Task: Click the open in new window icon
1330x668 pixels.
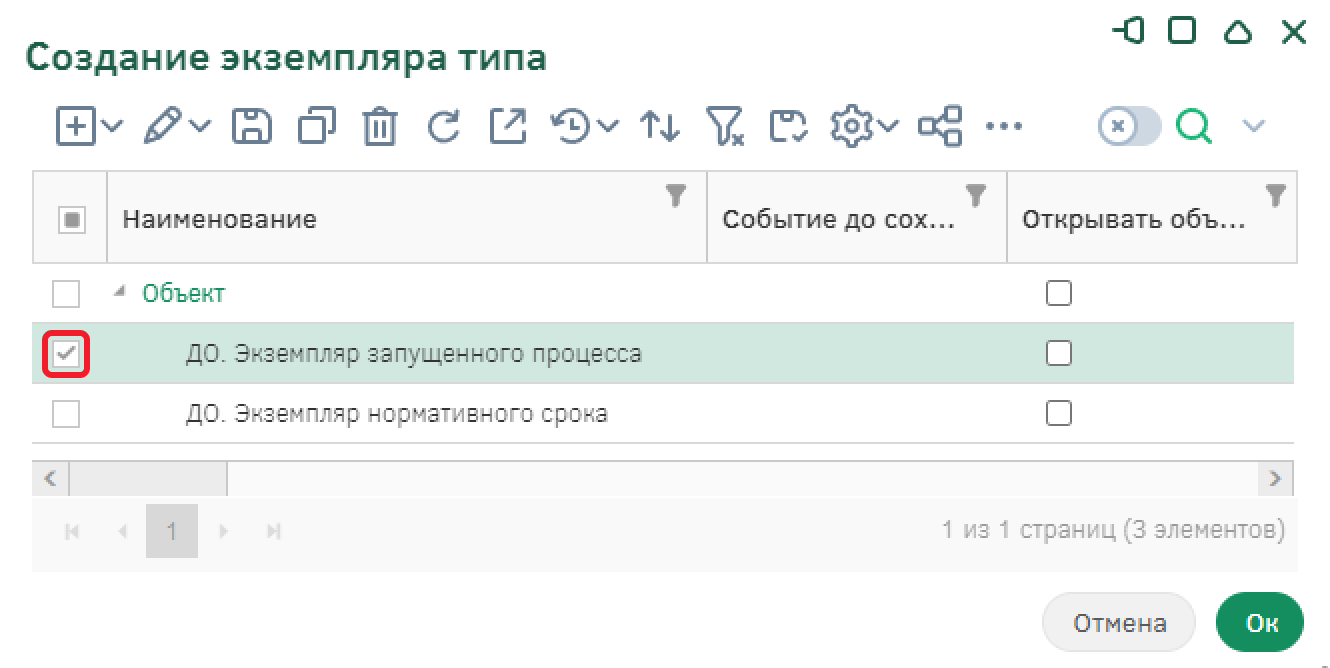Action: pyautogui.click(x=508, y=126)
